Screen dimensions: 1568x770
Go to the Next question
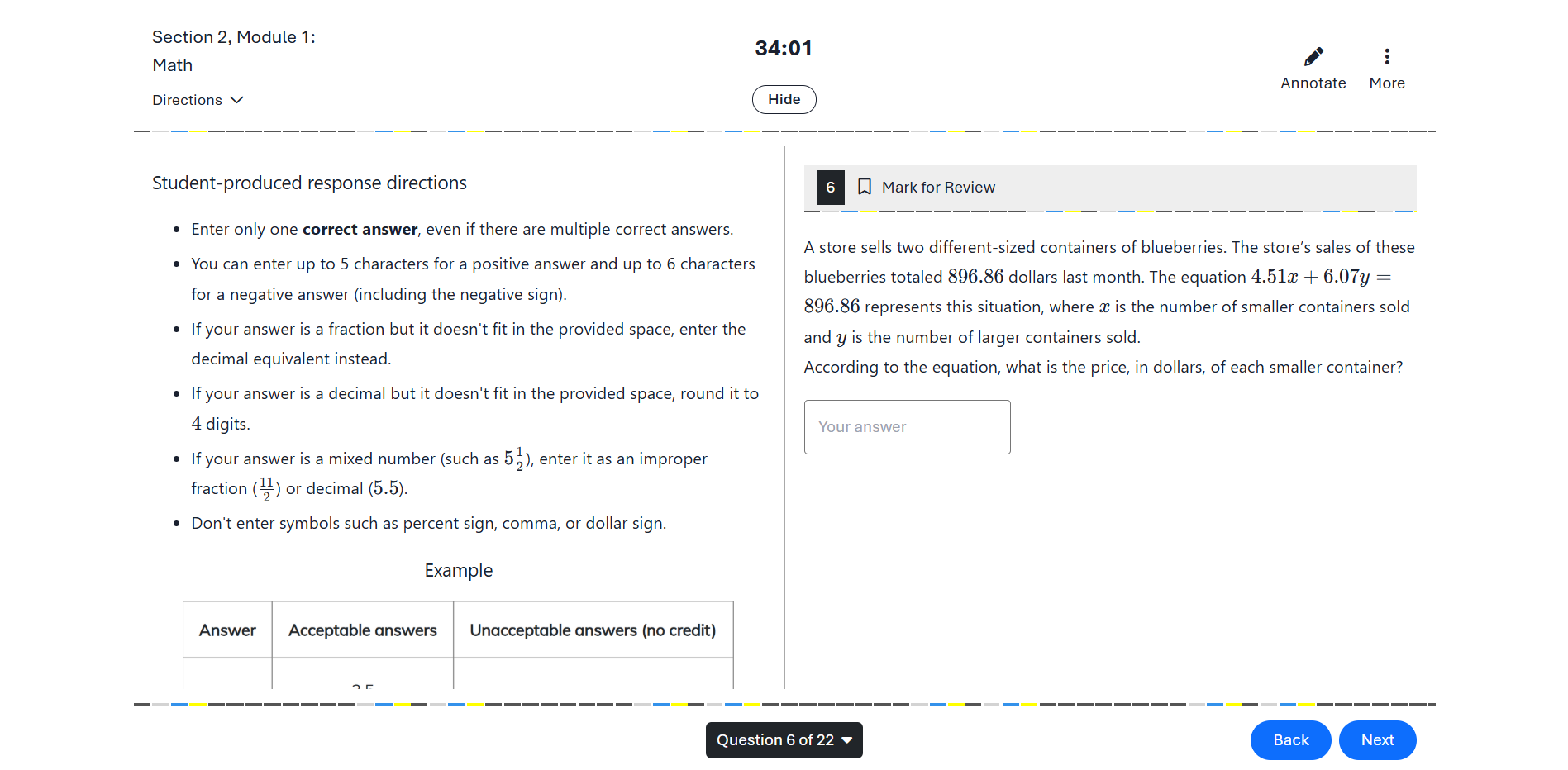click(1378, 740)
